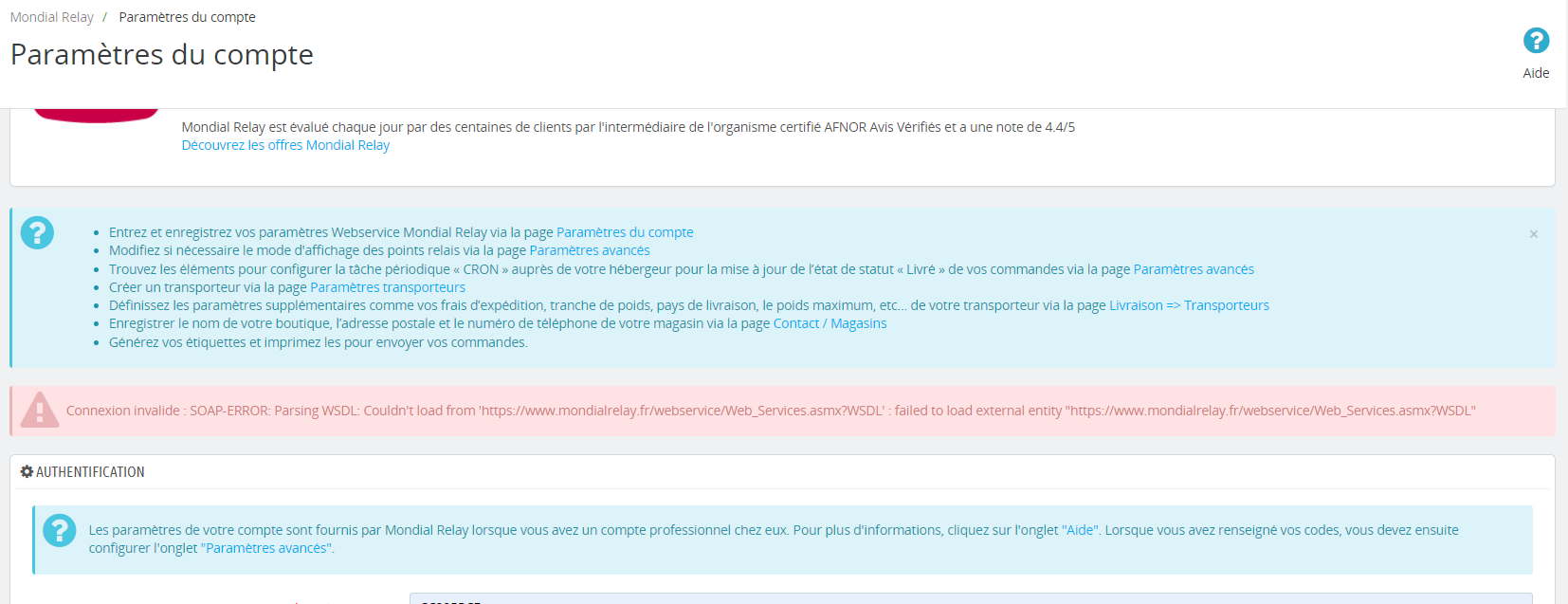Click the SOAP-ERROR Connexion invalide message
1568x604 pixels.
[x=771, y=411]
